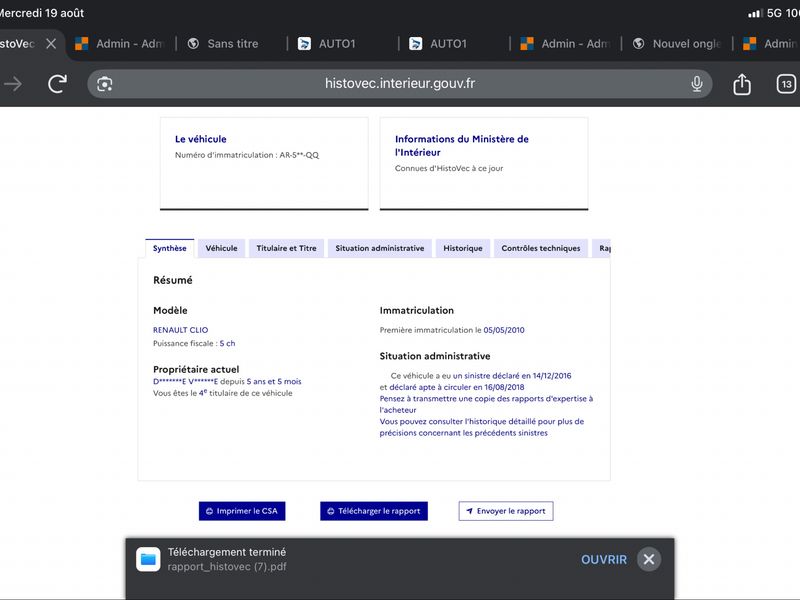Tap the forward navigation arrow

click(x=13, y=84)
